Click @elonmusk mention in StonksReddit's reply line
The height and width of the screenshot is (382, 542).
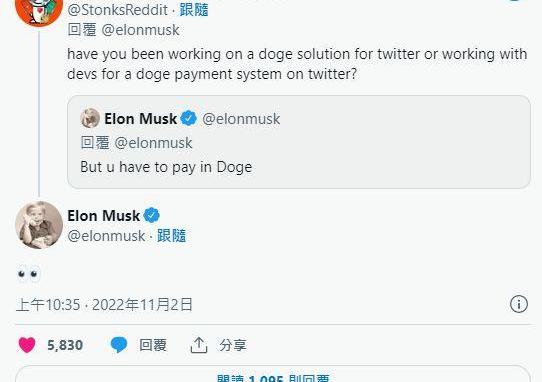tap(140, 30)
